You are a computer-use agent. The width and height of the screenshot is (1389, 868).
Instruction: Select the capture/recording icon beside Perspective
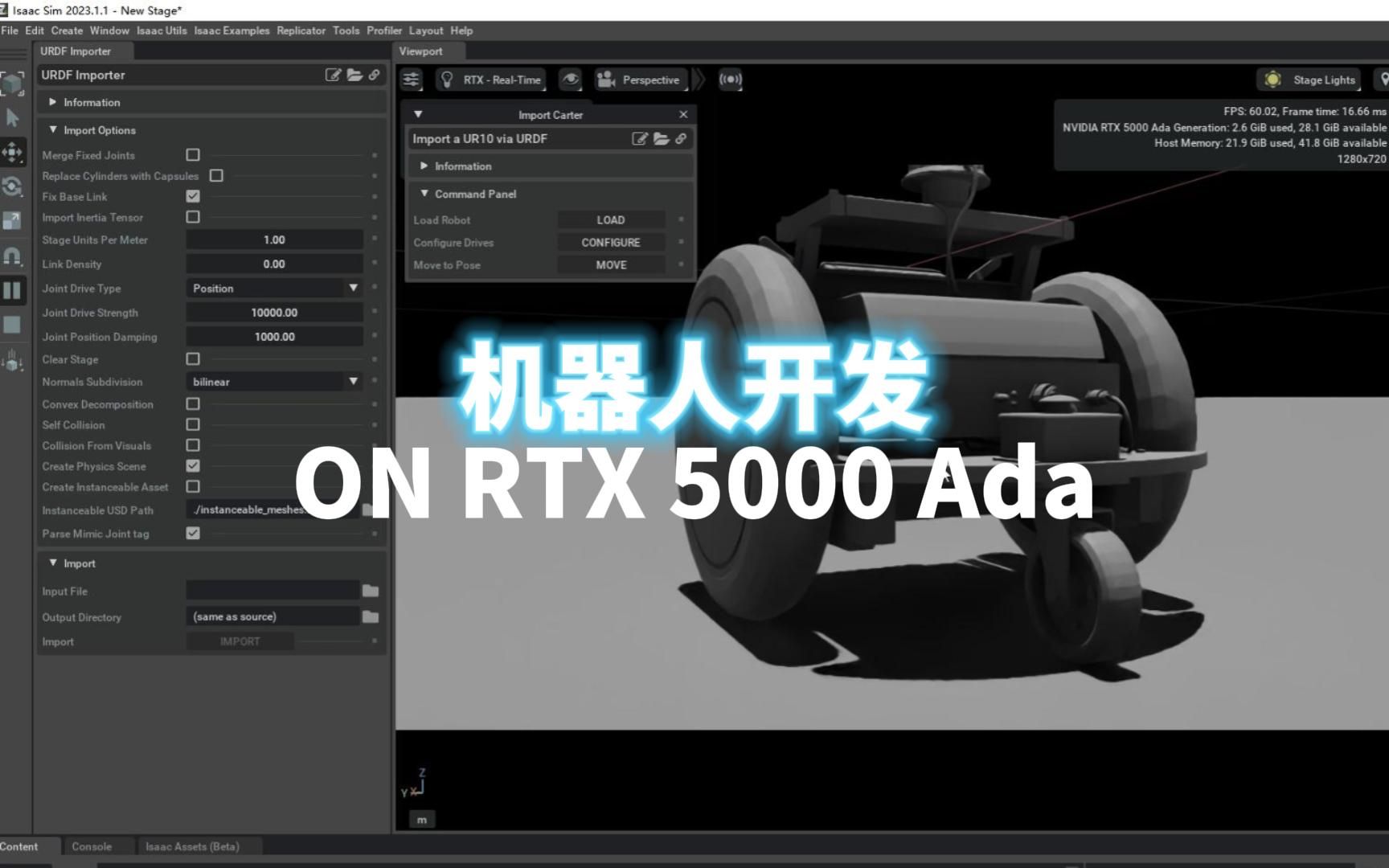tap(731, 80)
